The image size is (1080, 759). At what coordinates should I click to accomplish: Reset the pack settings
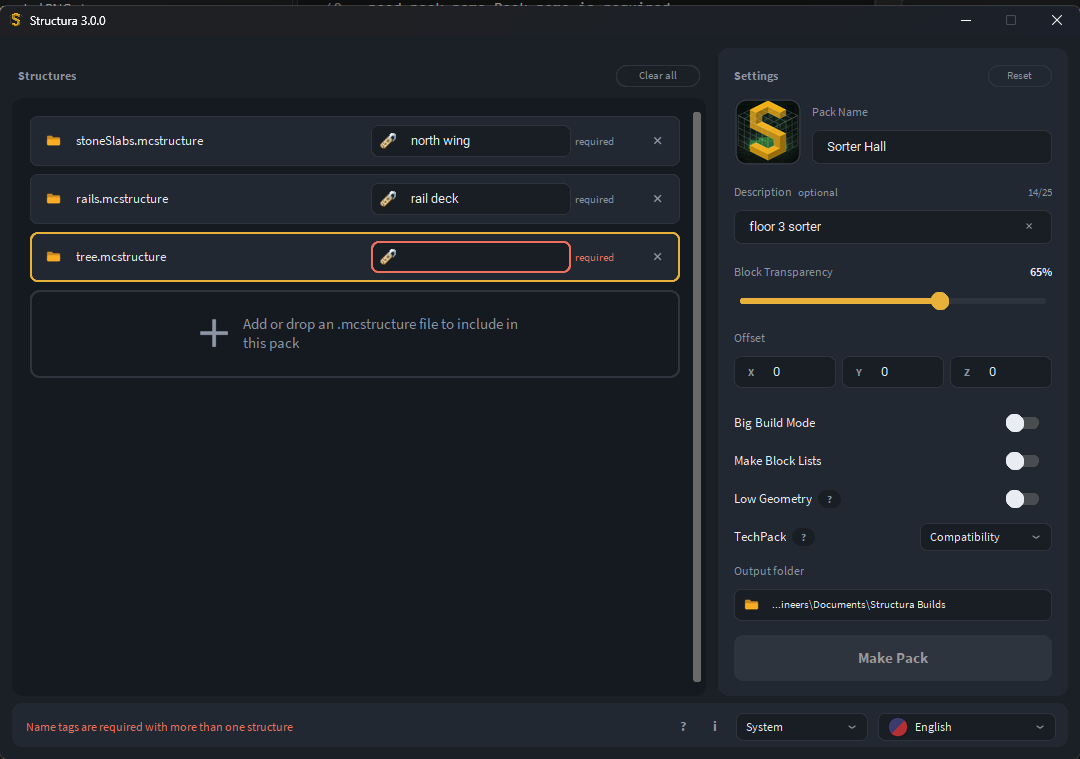coord(1019,76)
